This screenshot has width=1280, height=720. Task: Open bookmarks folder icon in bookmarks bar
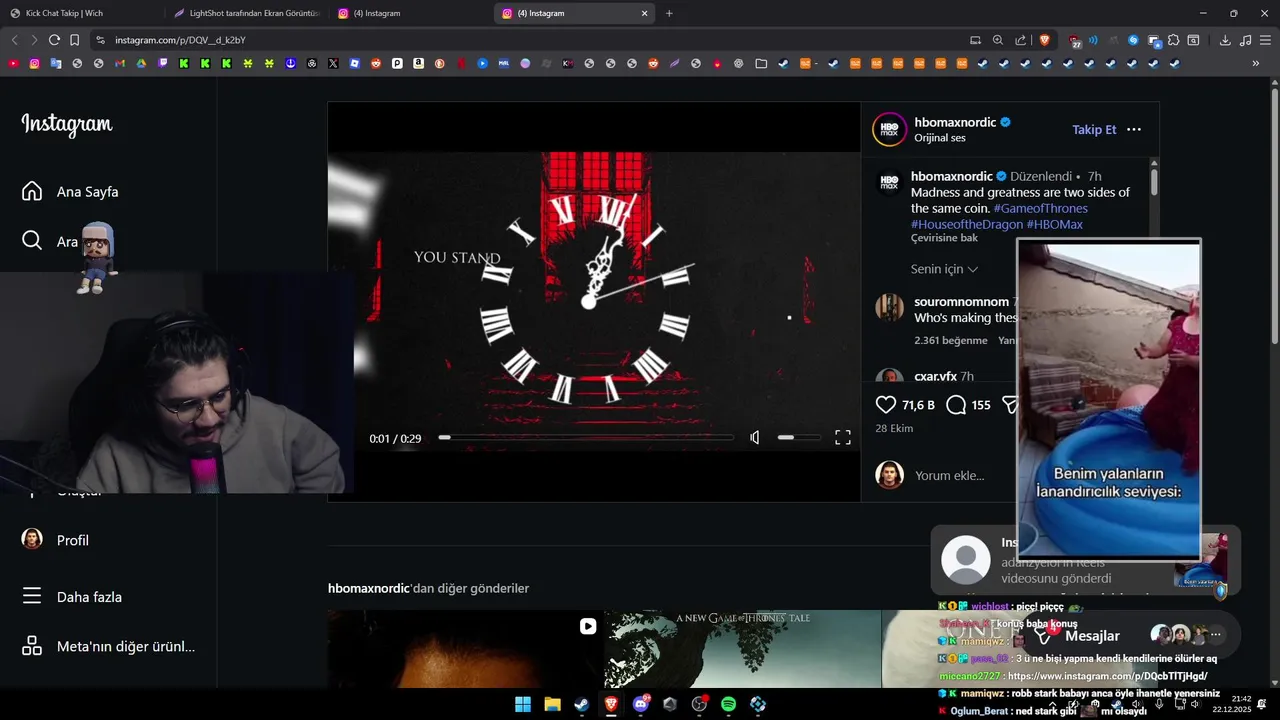coord(761,63)
